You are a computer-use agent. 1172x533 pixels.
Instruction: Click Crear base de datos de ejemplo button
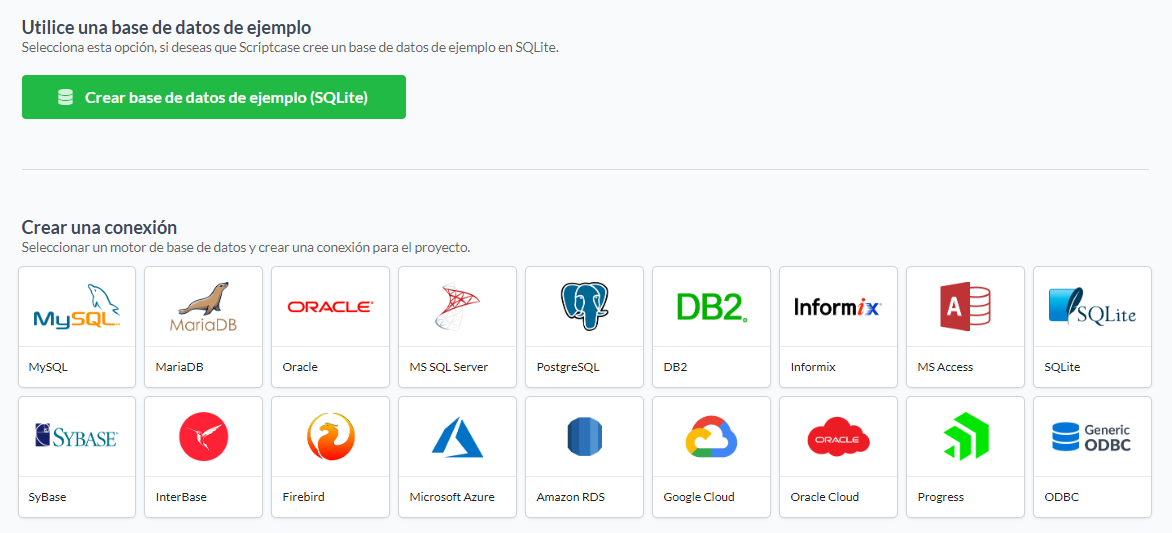214,97
